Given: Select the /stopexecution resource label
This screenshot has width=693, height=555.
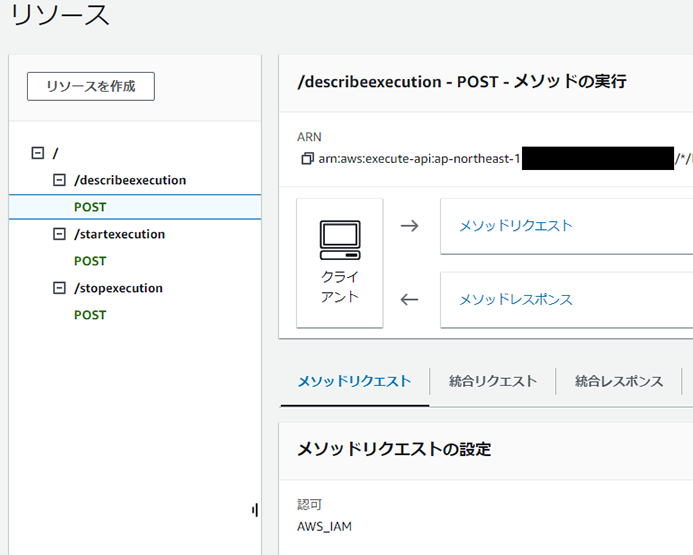Looking at the screenshot, I should point(119,288).
